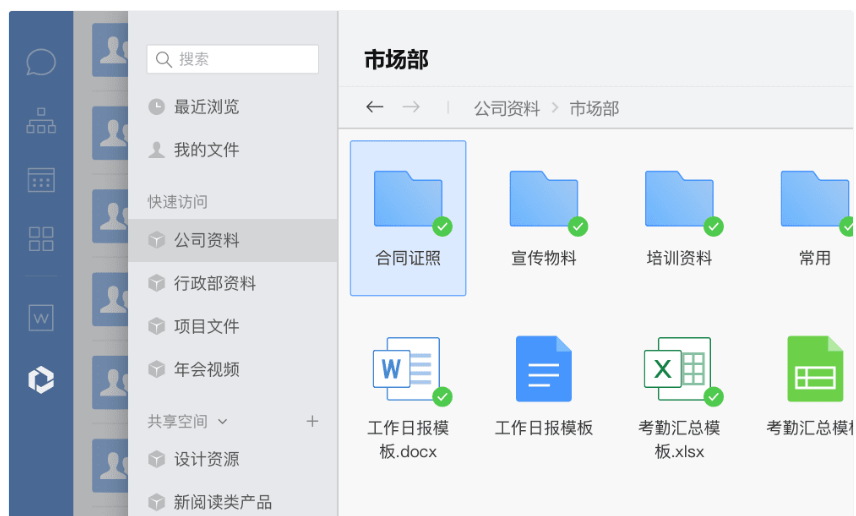Select the 工作日报模板.docx Word file
This screenshot has height=516, width=856.
[408, 397]
